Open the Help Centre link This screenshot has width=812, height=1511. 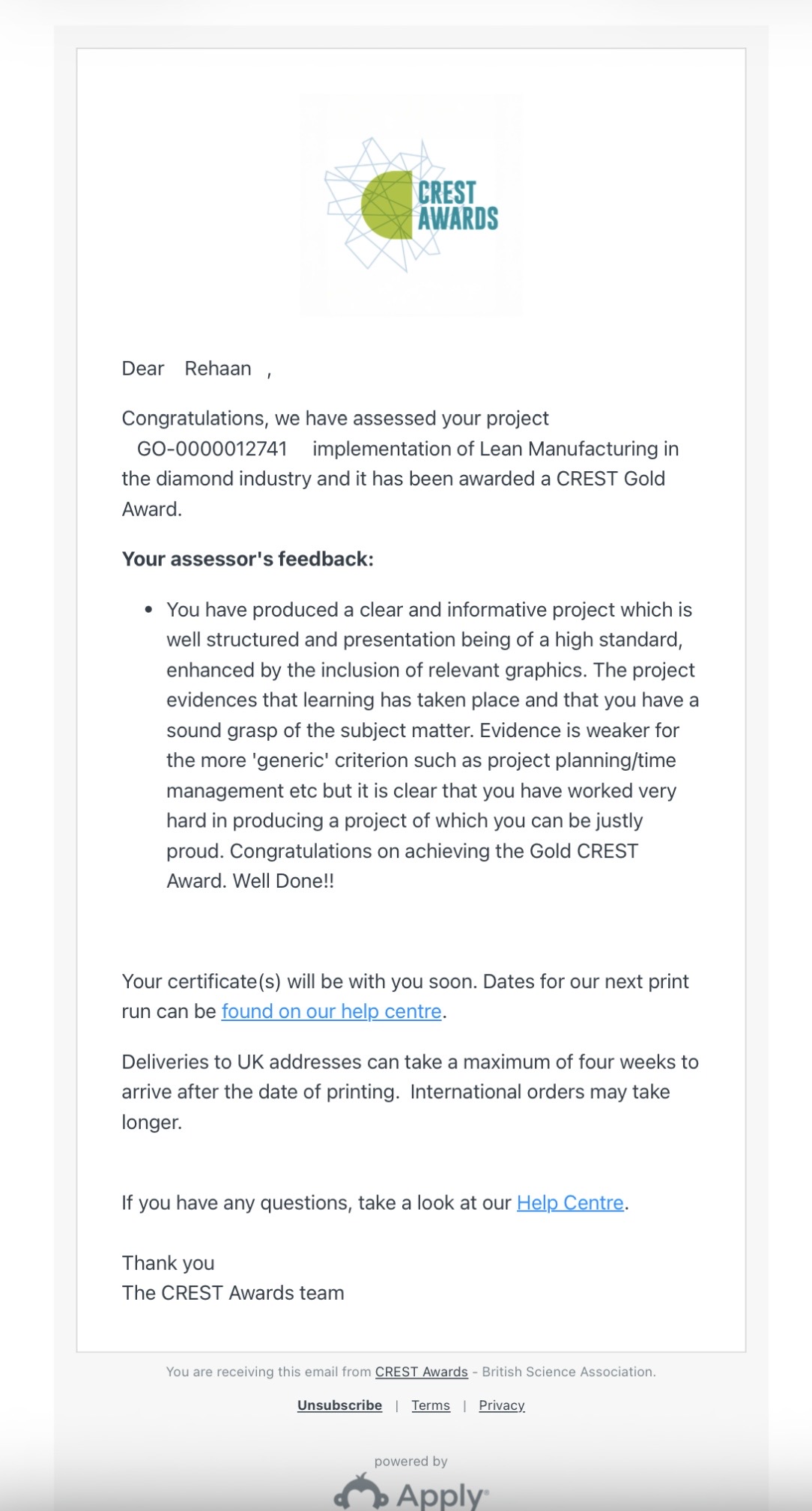click(570, 1202)
